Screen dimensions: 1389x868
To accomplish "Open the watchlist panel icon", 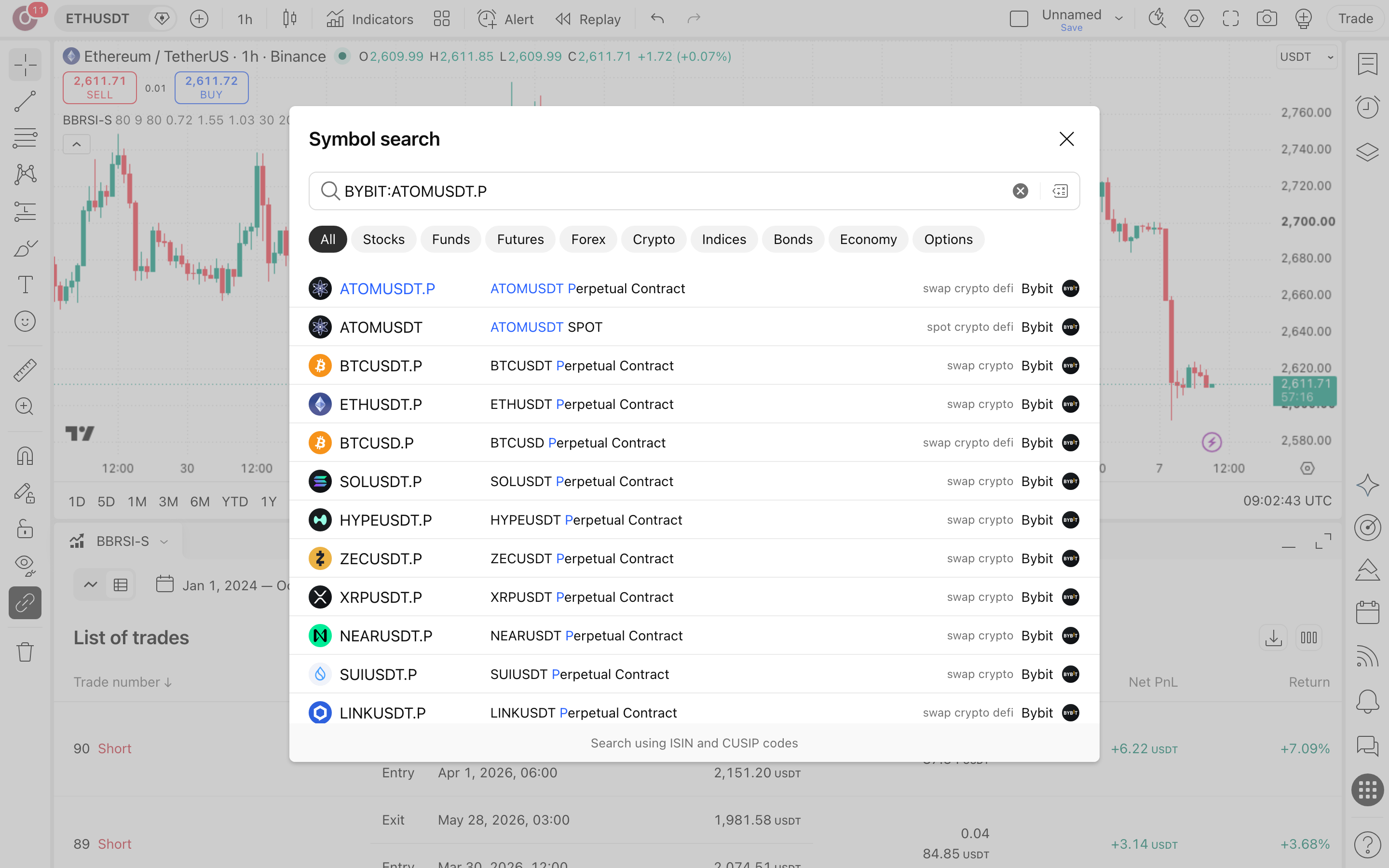I will pos(1368,64).
